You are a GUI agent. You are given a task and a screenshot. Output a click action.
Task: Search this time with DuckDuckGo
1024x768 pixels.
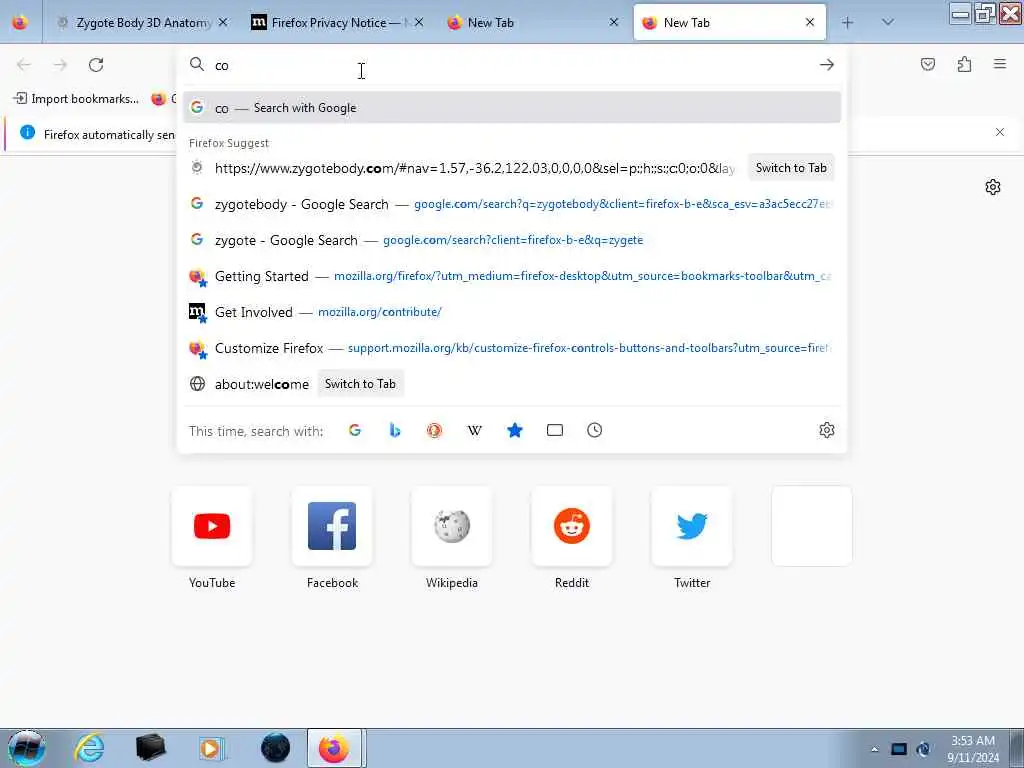[434, 430]
